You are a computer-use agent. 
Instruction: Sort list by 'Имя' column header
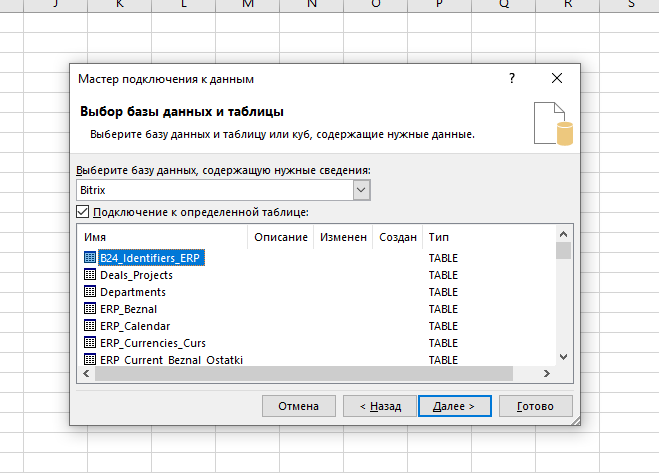(162, 237)
